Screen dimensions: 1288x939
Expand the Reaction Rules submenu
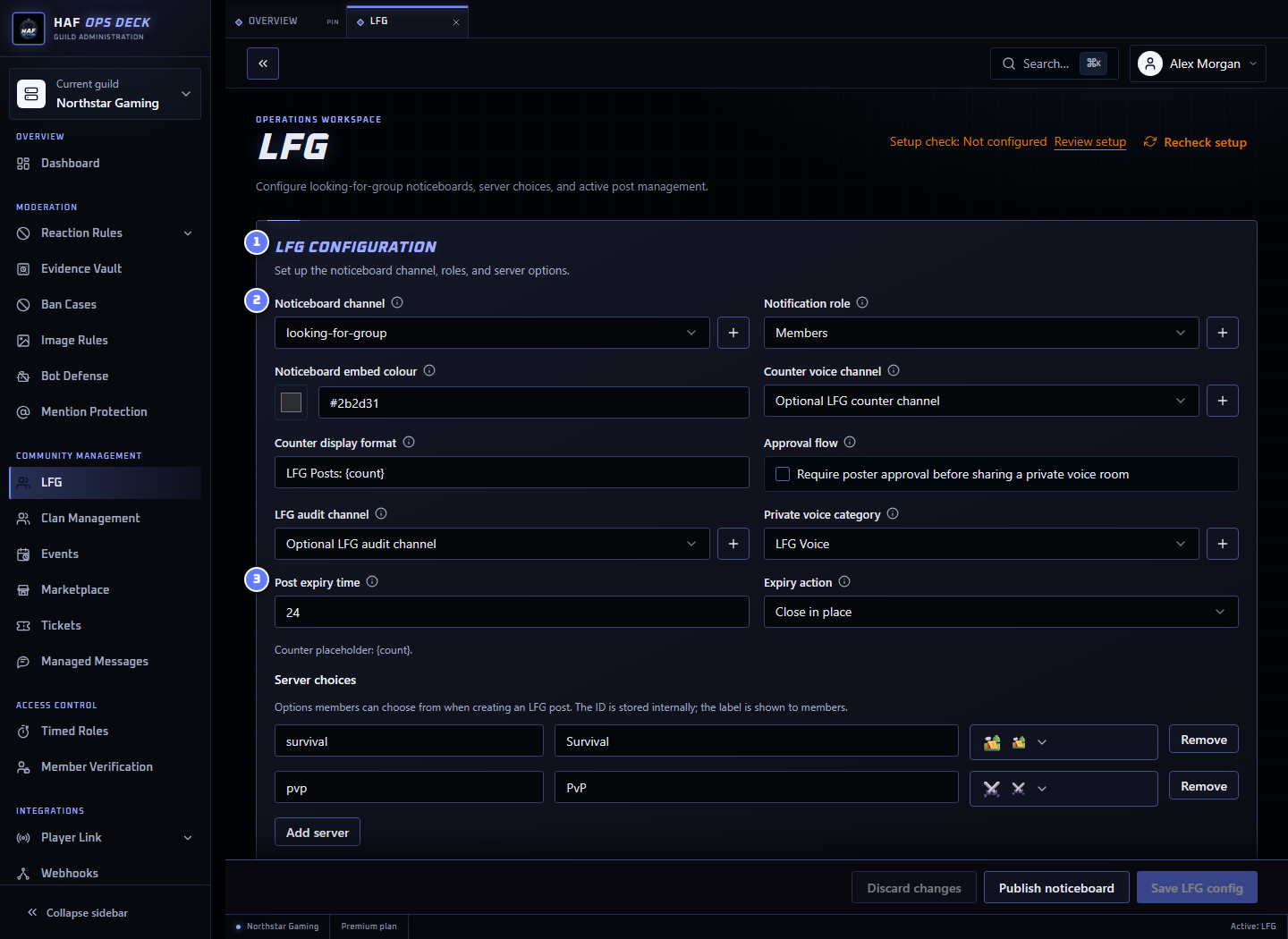click(x=188, y=233)
